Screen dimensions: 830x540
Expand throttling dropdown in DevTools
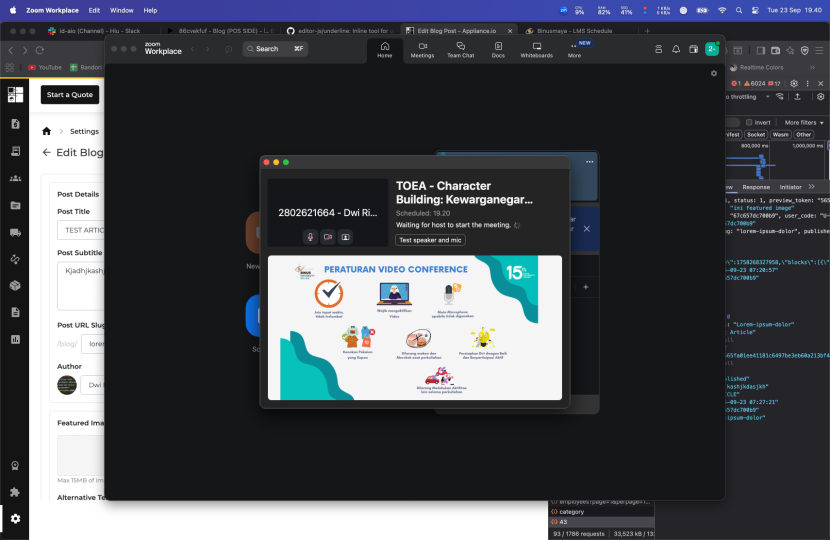tap(748, 97)
